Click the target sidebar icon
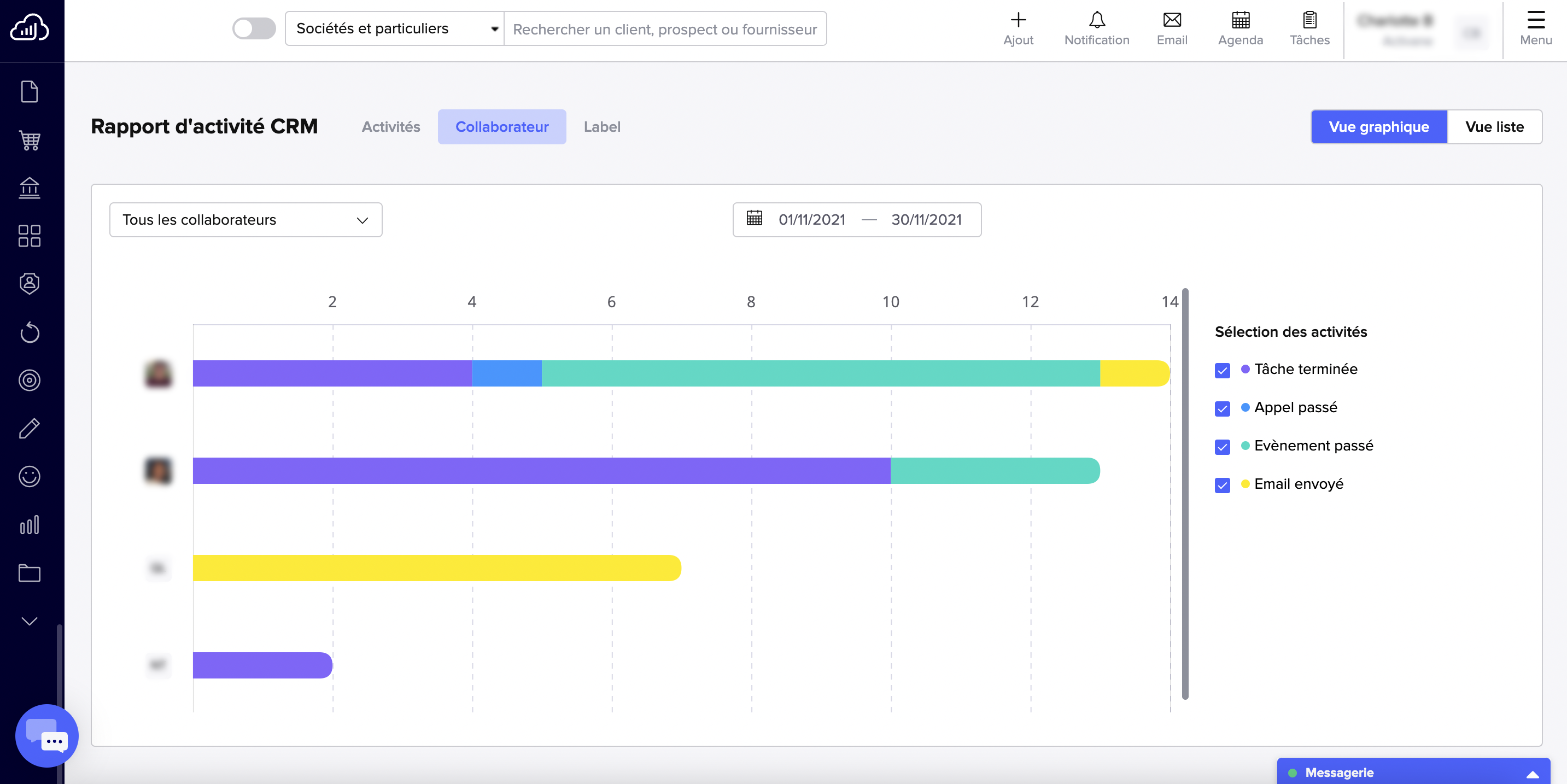Screen dimensions: 1567x784 coord(29,380)
